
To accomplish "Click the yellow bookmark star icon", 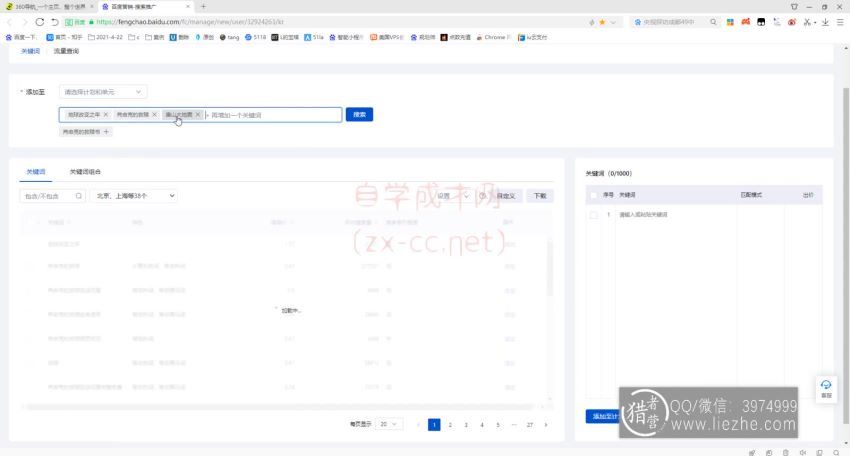I will point(602,22).
